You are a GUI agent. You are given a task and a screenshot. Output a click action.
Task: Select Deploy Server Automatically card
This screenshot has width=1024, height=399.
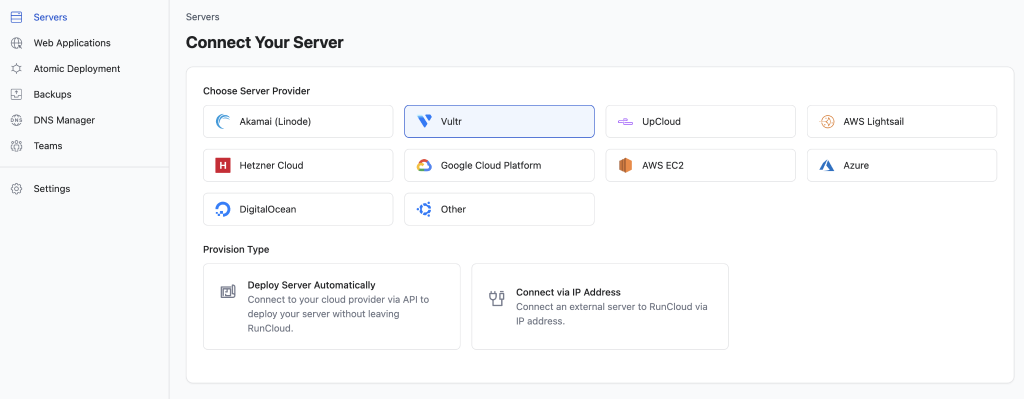(332, 306)
